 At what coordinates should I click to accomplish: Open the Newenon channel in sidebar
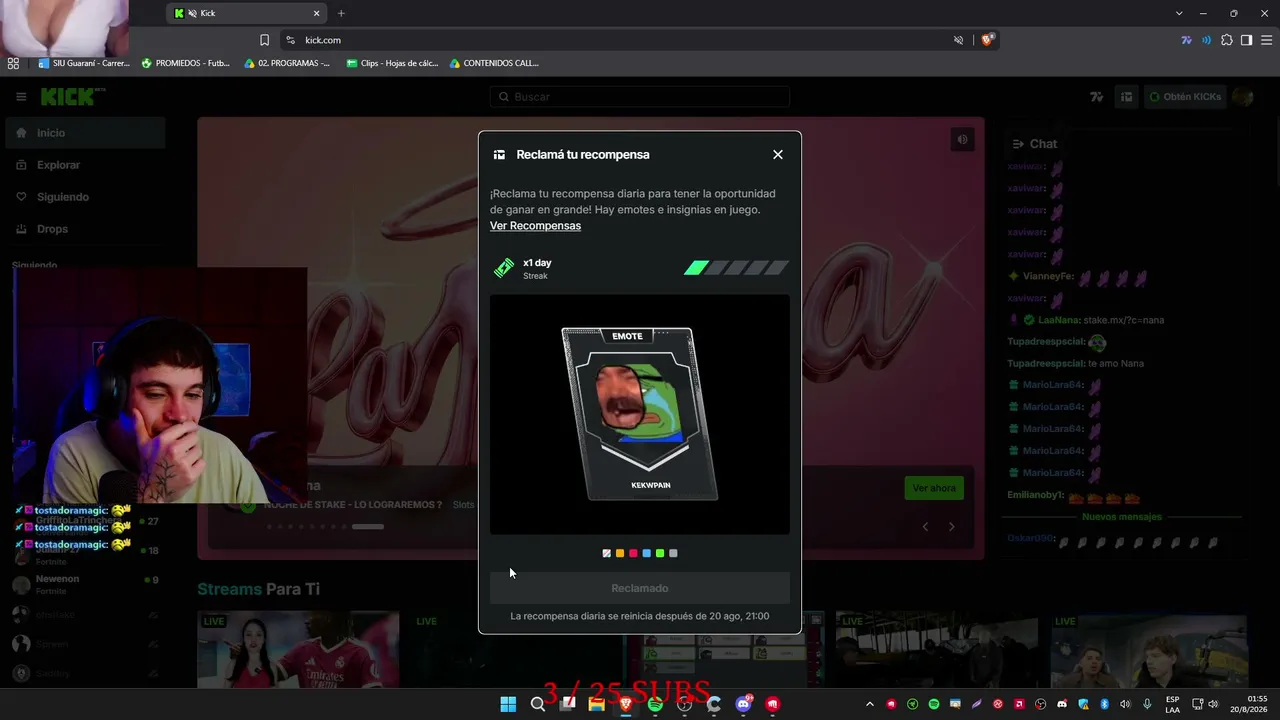click(85, 585)
